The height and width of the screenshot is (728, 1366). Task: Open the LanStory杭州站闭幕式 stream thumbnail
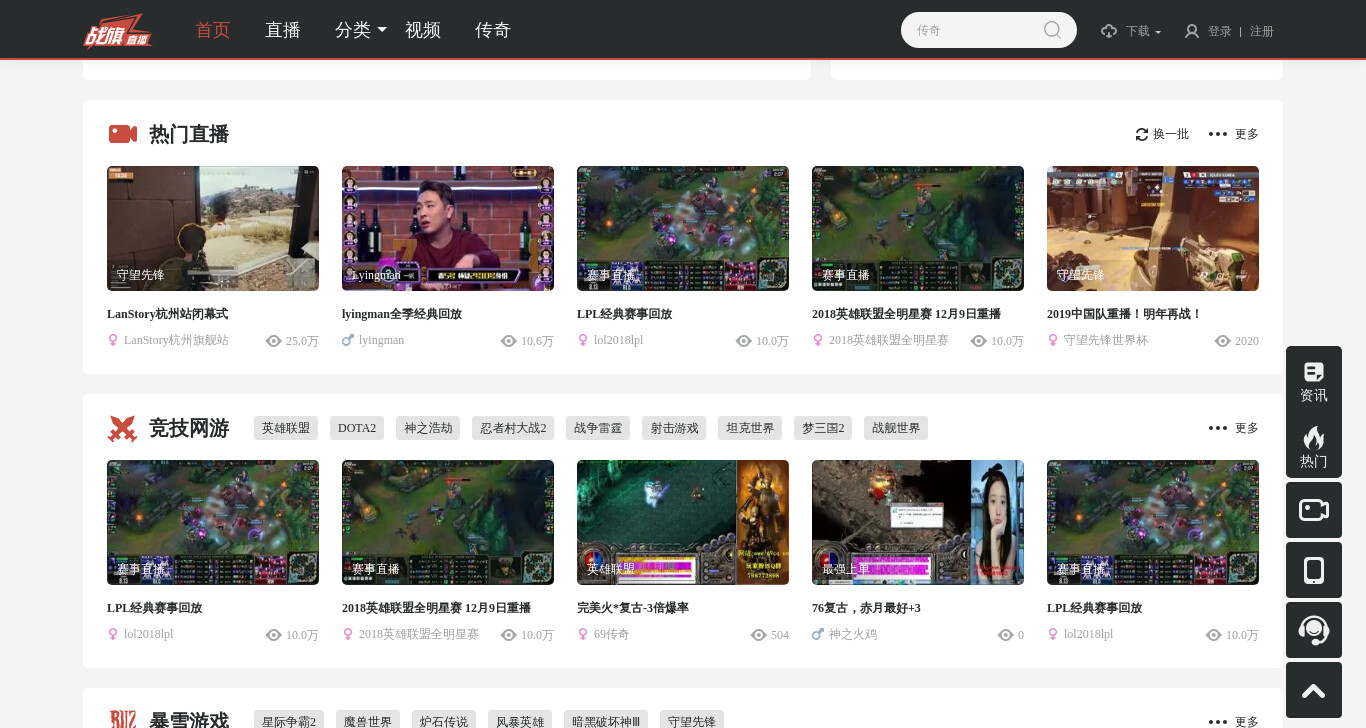click(x=213, y=228)
